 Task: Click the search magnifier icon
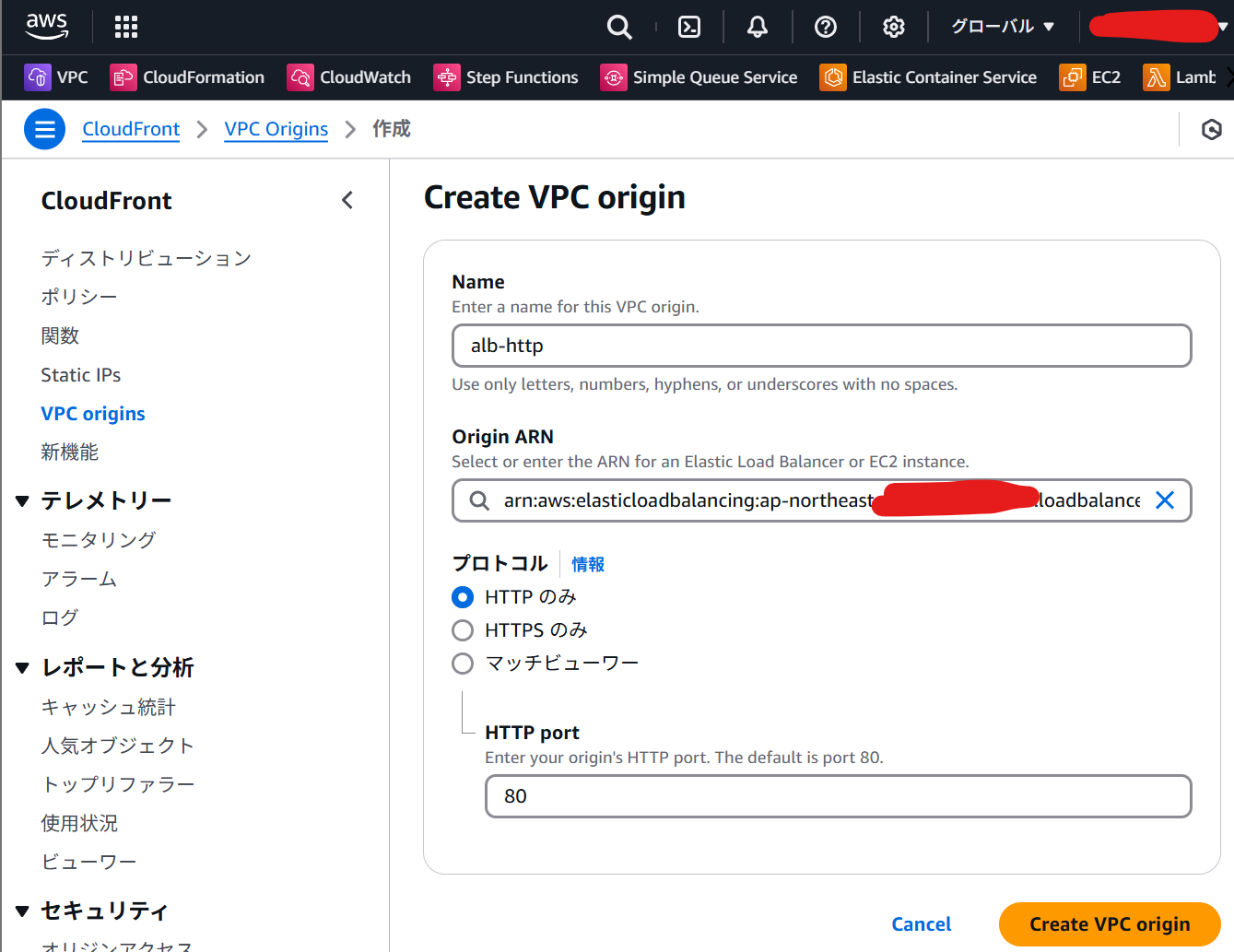click(x=619, y=27)
